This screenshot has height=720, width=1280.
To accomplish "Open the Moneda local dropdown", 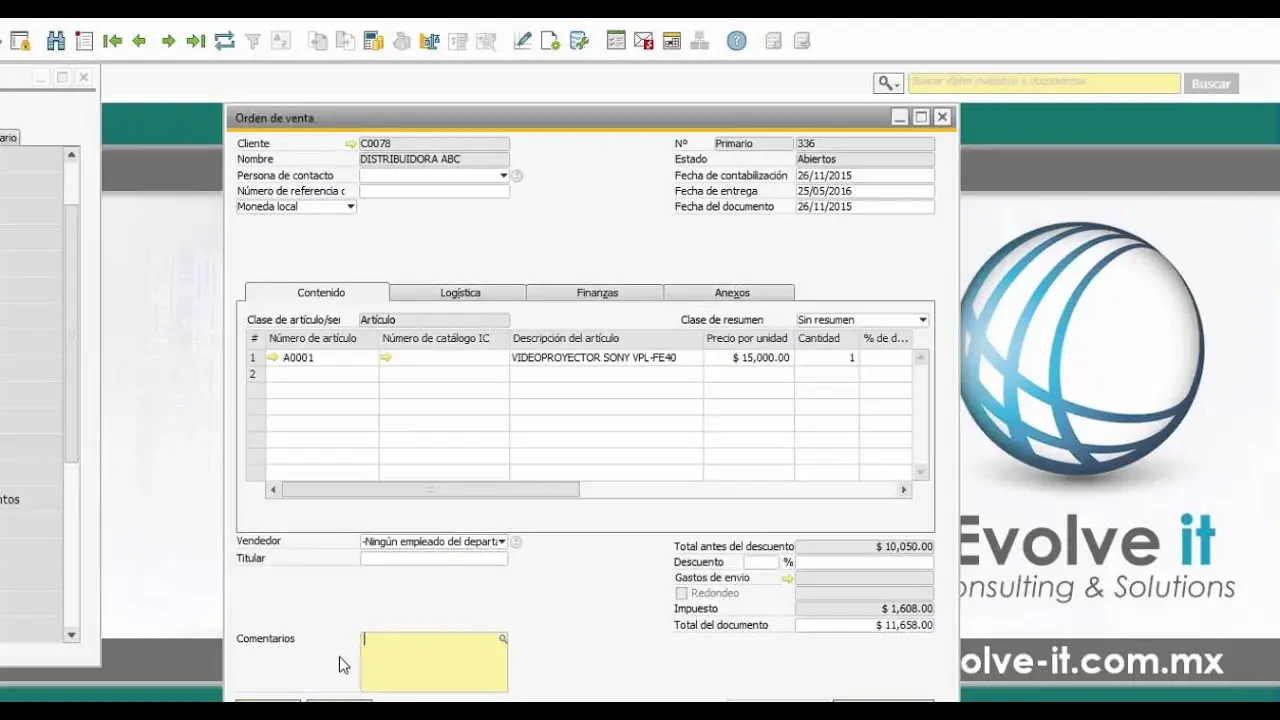I will coord(350,206).
